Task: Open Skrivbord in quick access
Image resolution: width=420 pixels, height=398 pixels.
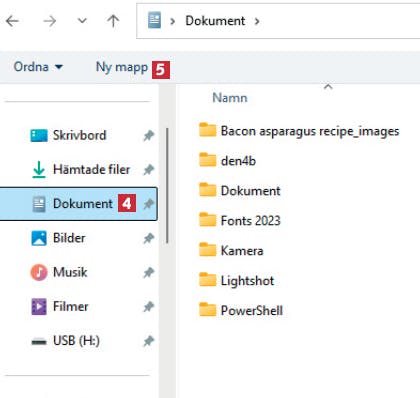Action: point(79,135)
